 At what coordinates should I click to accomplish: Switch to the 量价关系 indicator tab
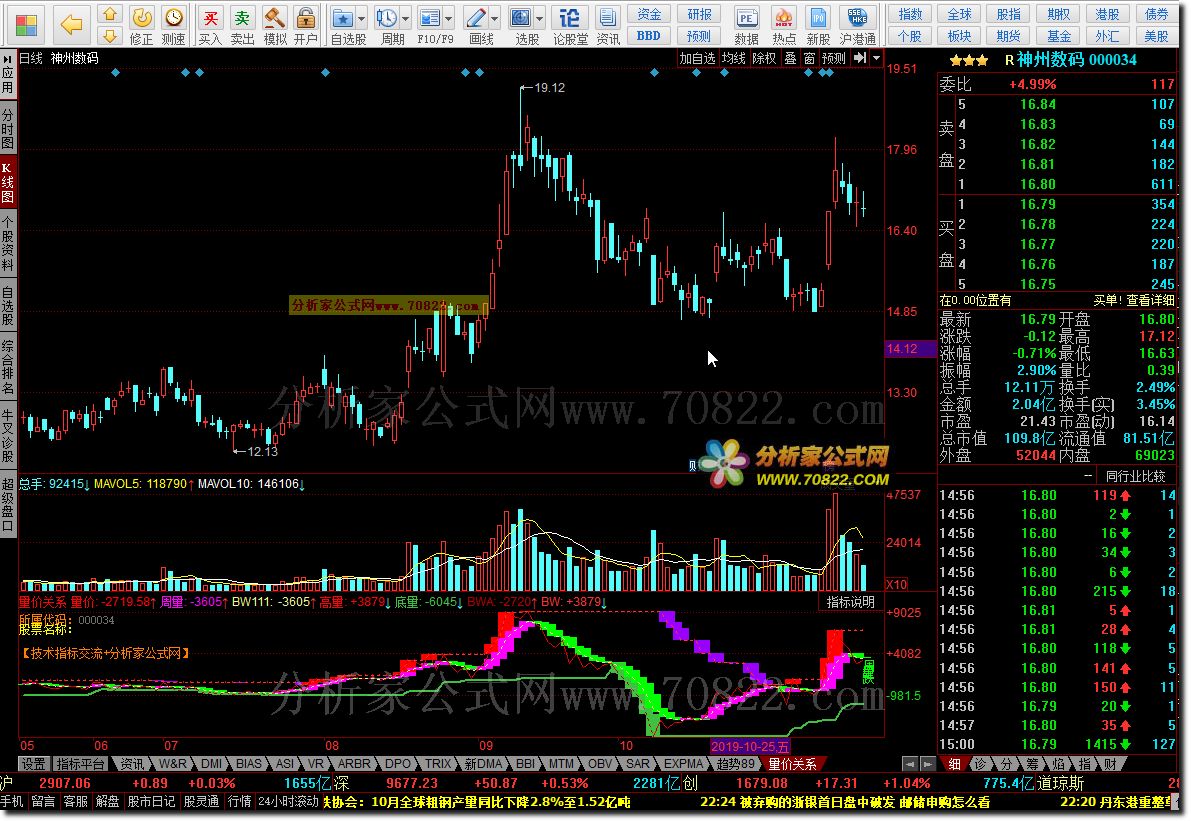792,763
